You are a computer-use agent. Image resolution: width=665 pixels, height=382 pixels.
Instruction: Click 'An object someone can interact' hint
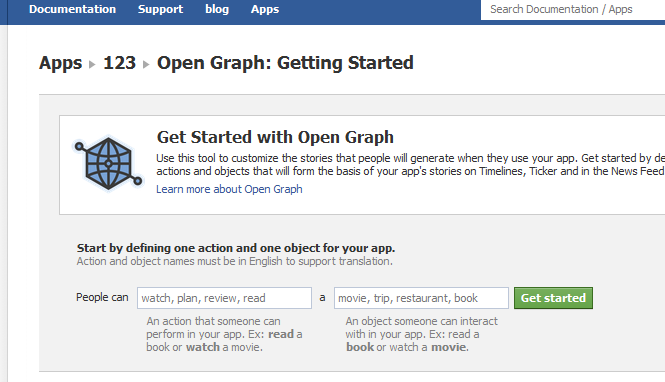click(422, 334)
